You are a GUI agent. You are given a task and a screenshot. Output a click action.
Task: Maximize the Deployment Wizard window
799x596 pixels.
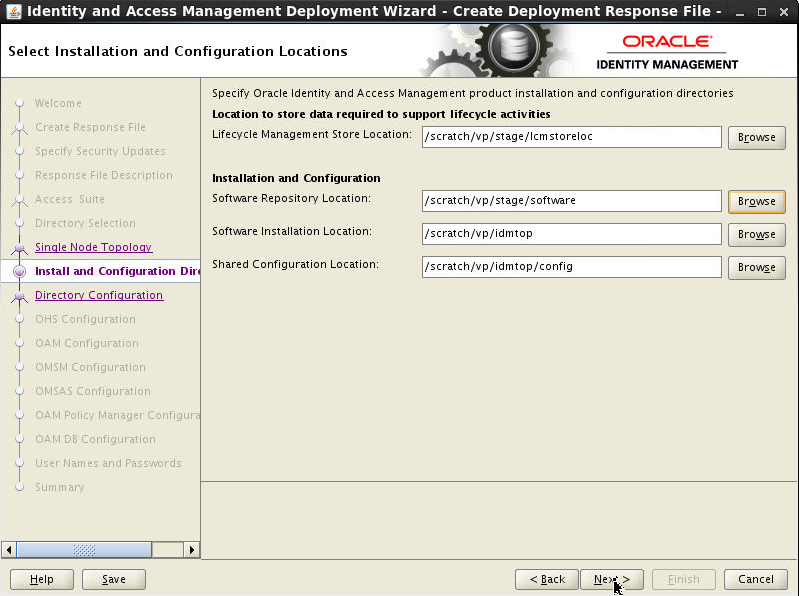(762, 12)
